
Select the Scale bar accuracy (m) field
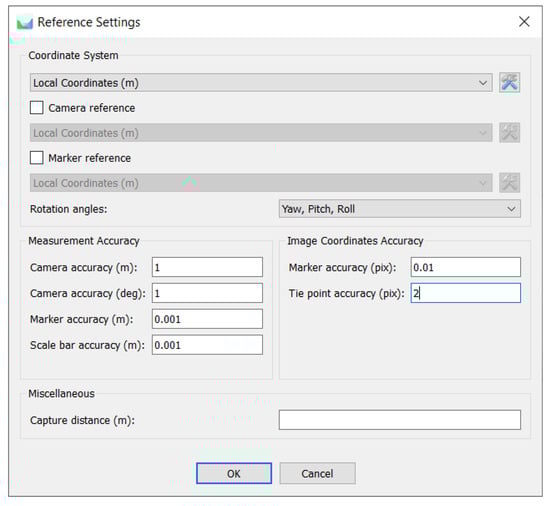(x=207, y=345)
